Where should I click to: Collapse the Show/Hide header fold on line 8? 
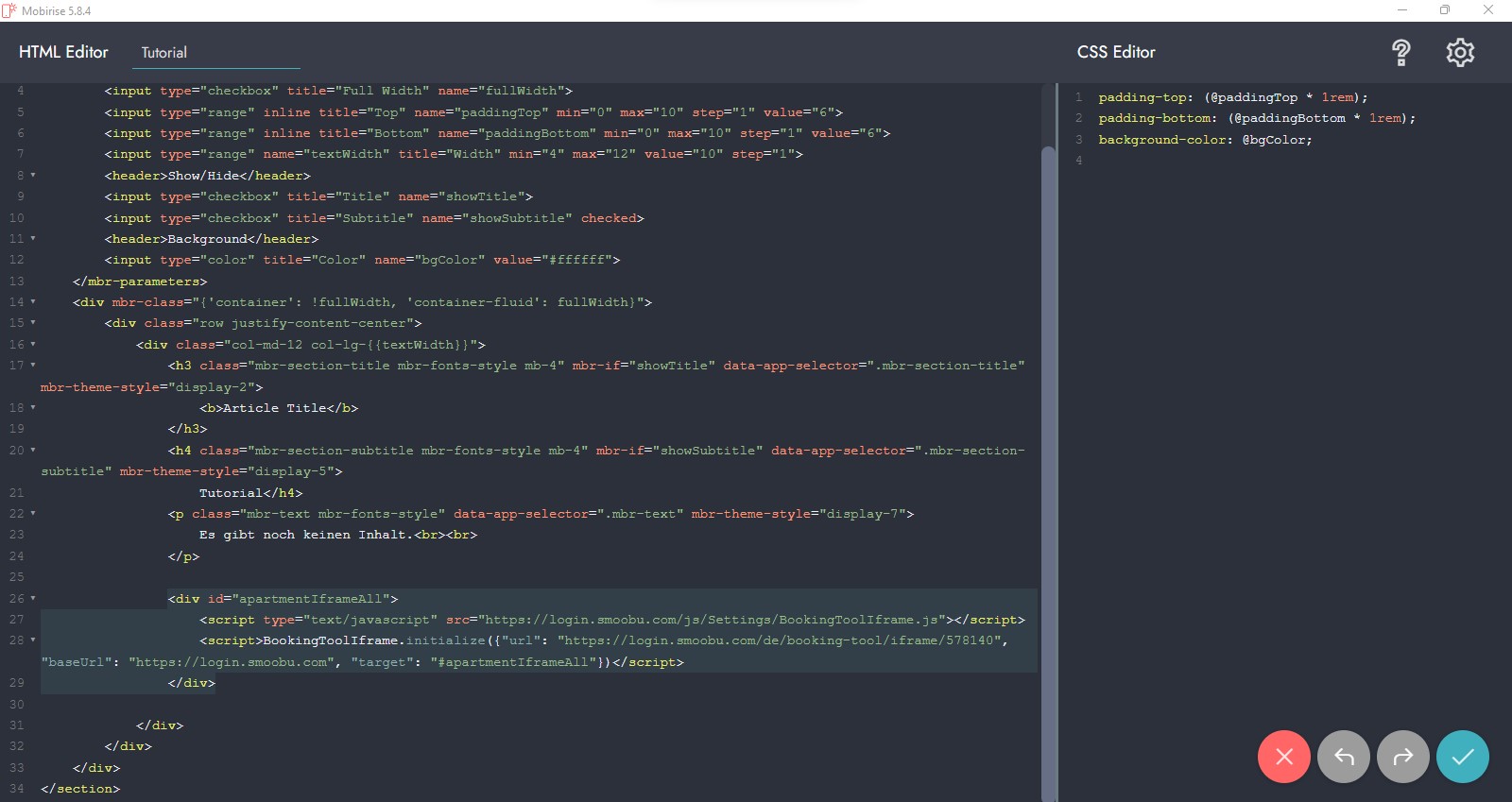33,175
